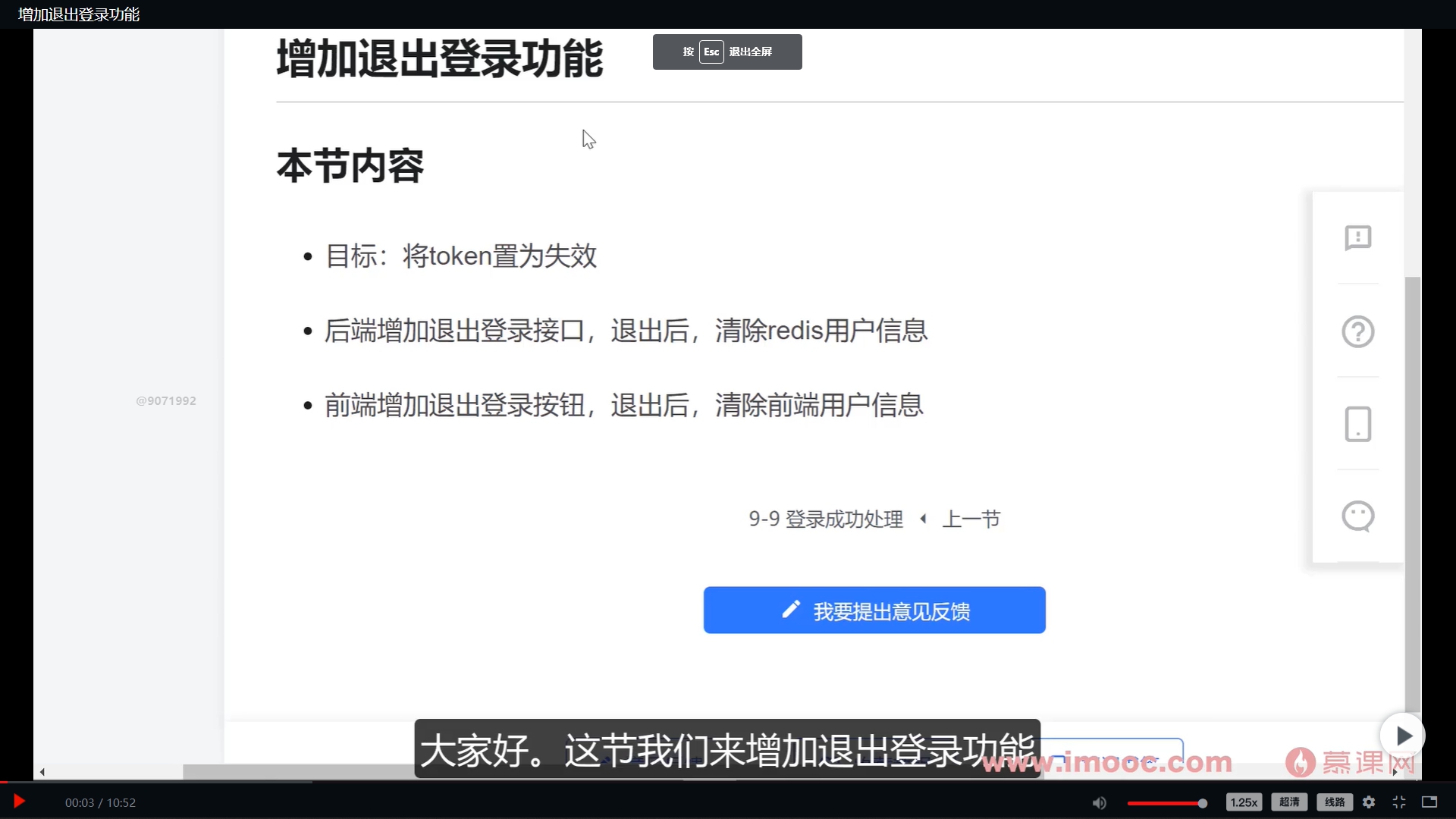The width and height of the screenshot is (1456, 819).
Task: Open the question-mark help icon in sidebar
Action: (1358, 331)
